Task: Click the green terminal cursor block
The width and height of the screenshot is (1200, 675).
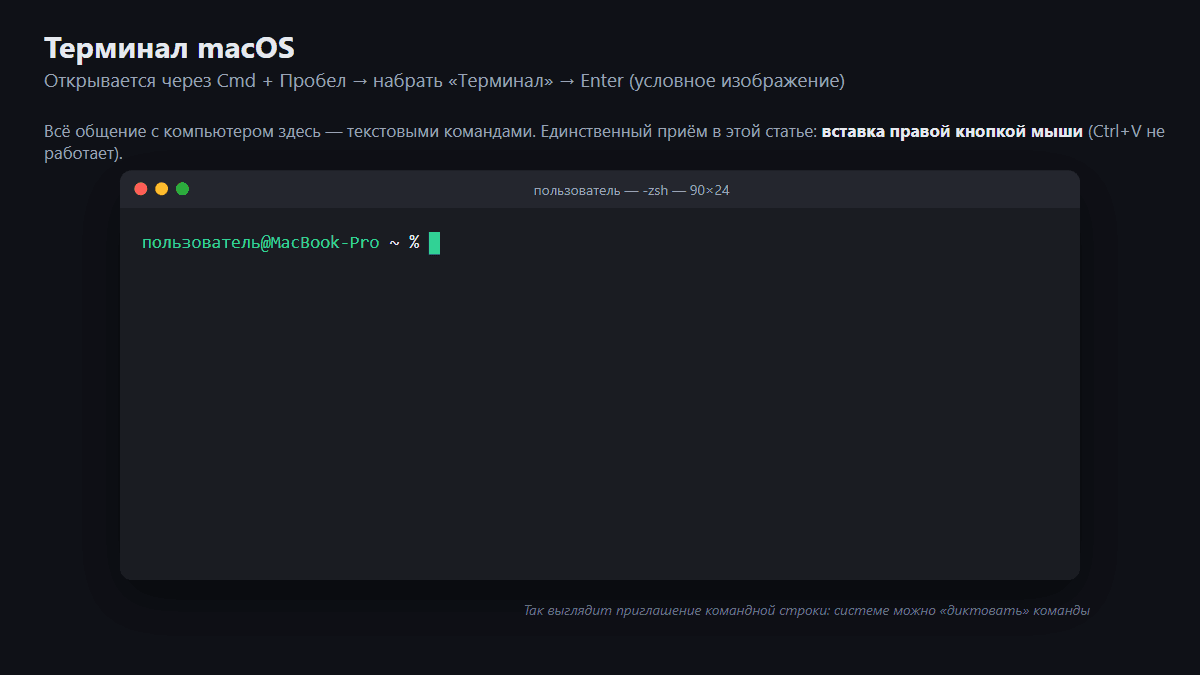Action: 434,243
